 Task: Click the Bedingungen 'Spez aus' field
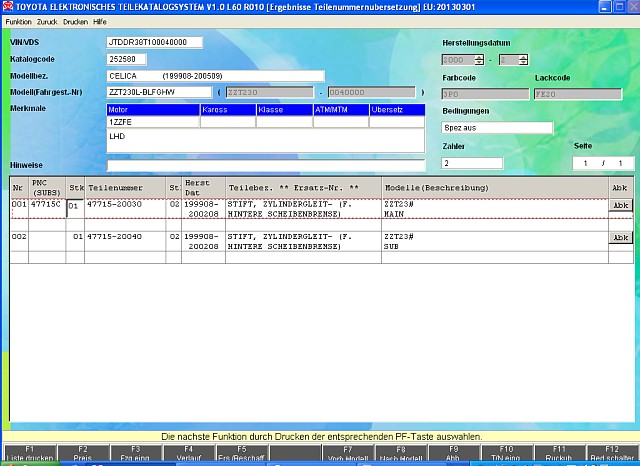click(x=497, y=128)
